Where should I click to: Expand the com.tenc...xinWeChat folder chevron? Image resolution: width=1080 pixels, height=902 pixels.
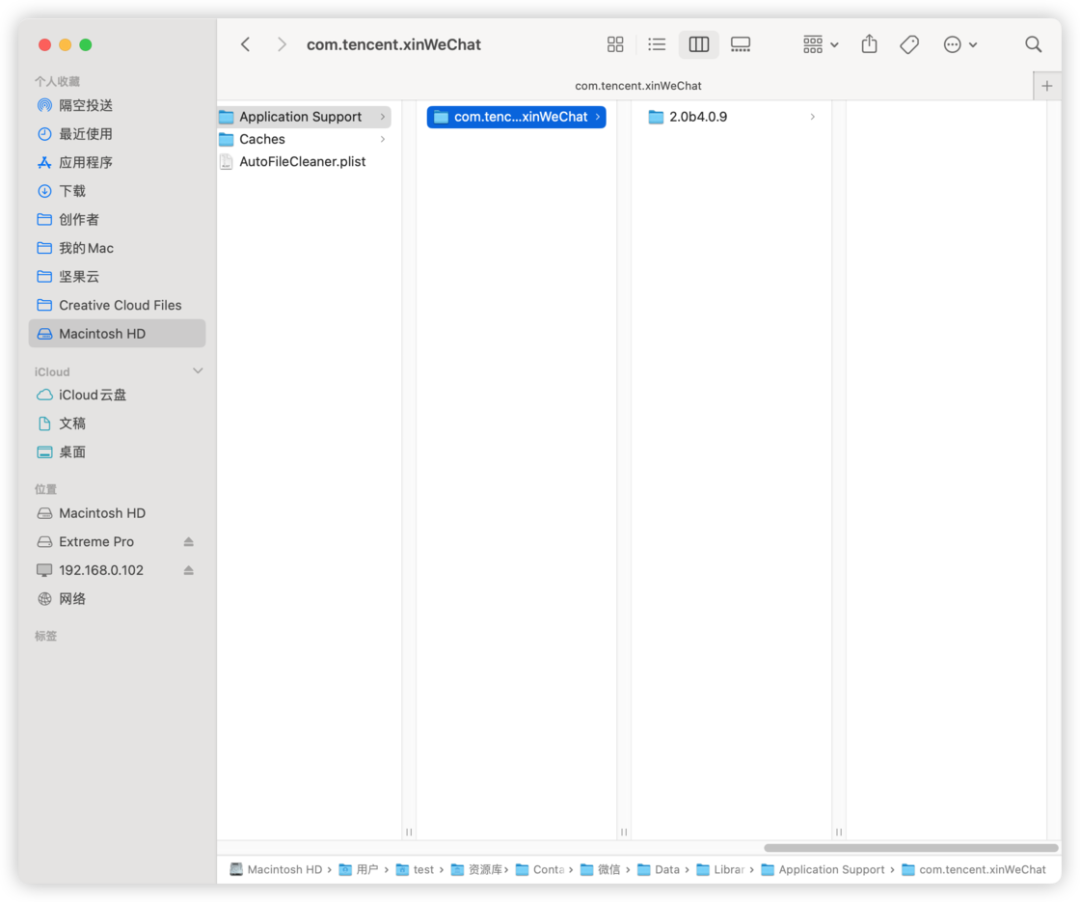tap(598, 117)
